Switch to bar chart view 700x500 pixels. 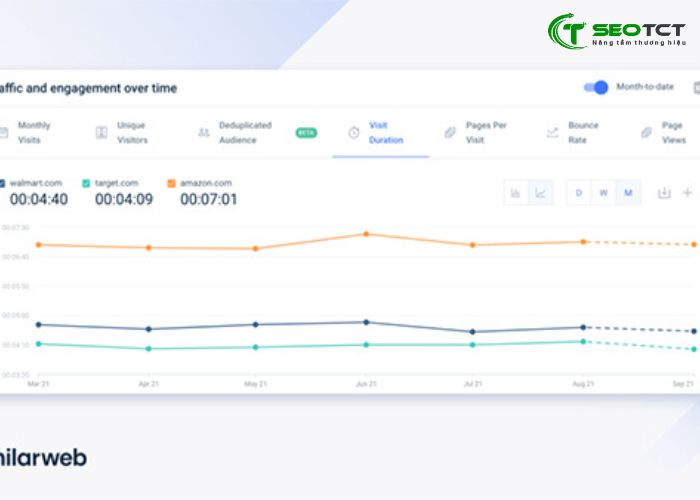click(516, 193)
